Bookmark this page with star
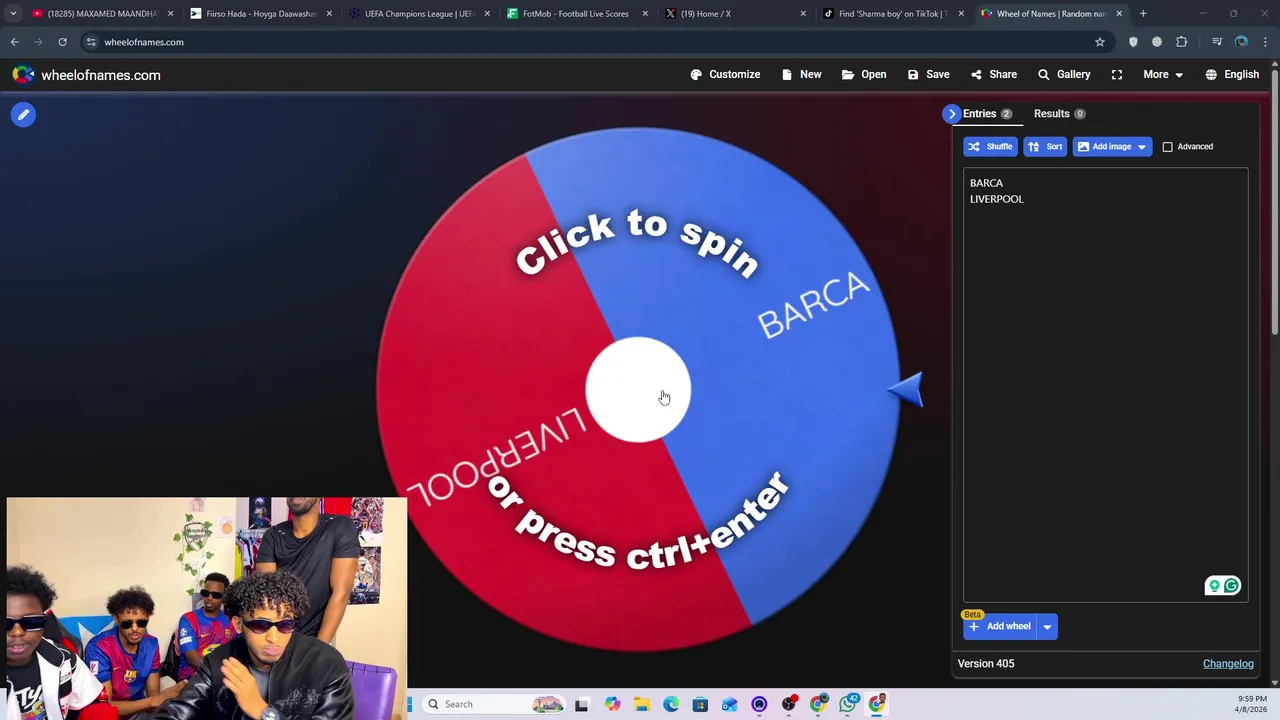The image size is (1280, 720). [1100, 42]
